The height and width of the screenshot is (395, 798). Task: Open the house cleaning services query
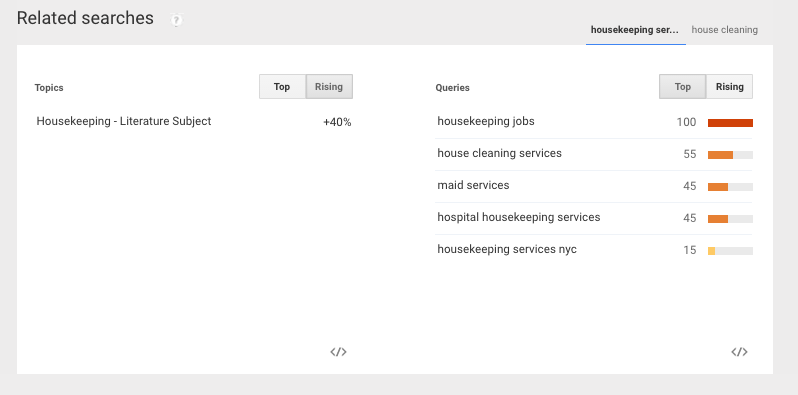pos(499,153)
